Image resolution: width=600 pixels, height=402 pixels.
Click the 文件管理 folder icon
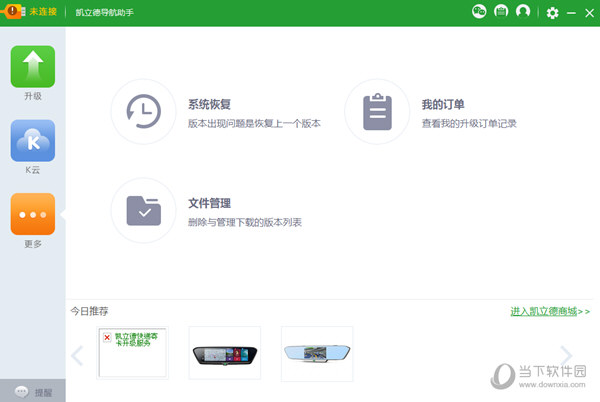tap(143, 210)
